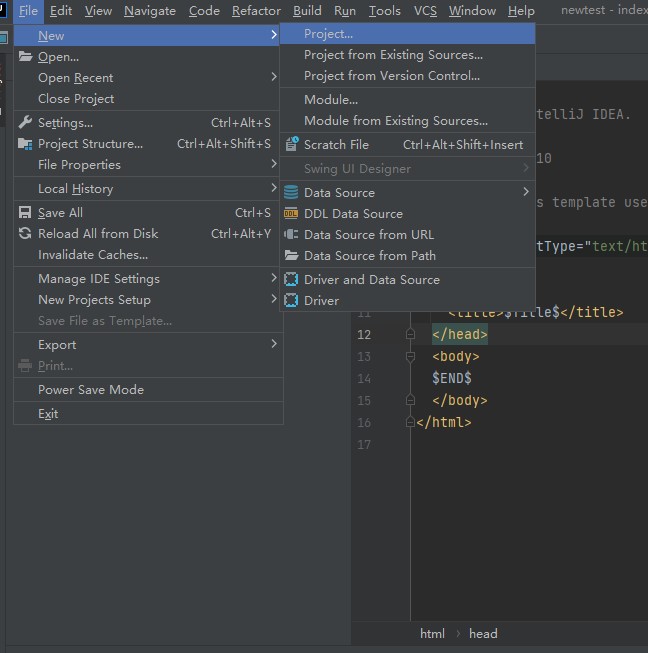Click the highlighted </head> tag
Image resolution: width=648 pixels, height=653 pixels.
[x=460, y=334]
